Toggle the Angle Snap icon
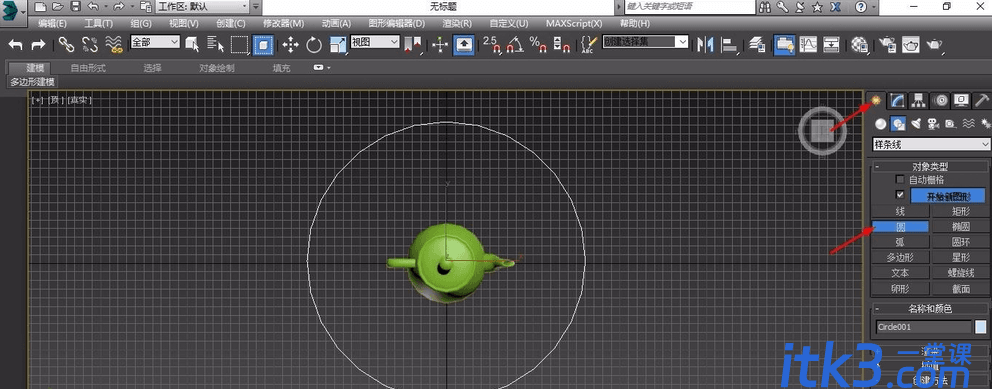This screenshot has height=389, width=992. [x=516, y=44]
